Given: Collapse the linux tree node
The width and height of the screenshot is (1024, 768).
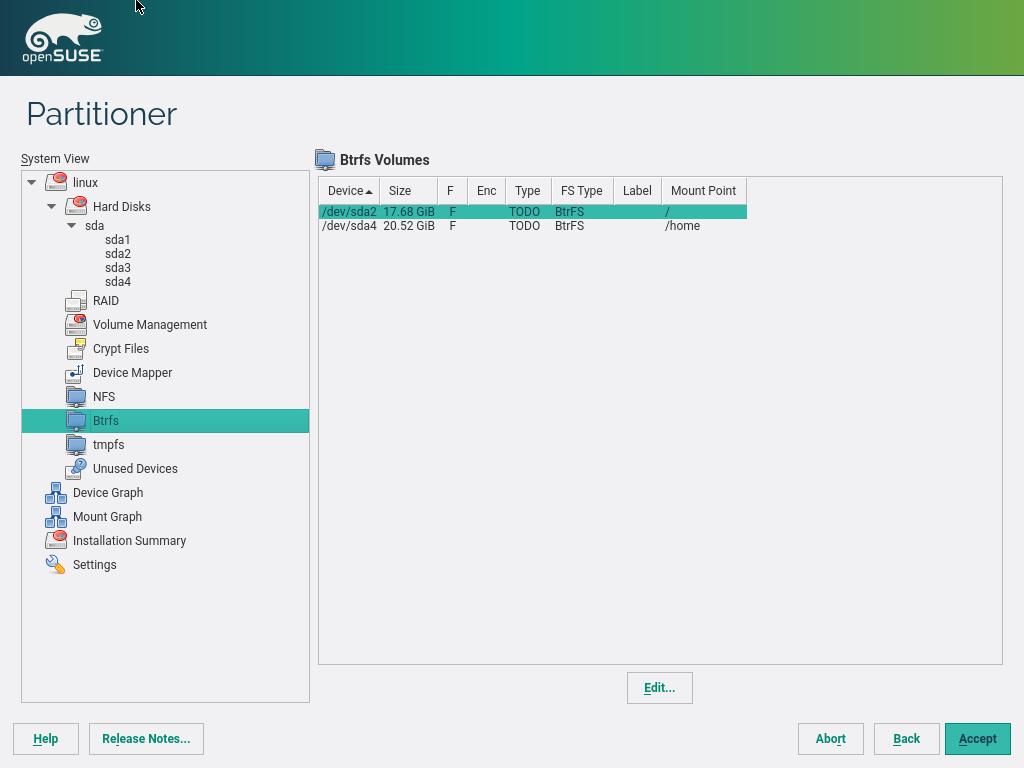Looking at the screenshot, I should point(32,183).
